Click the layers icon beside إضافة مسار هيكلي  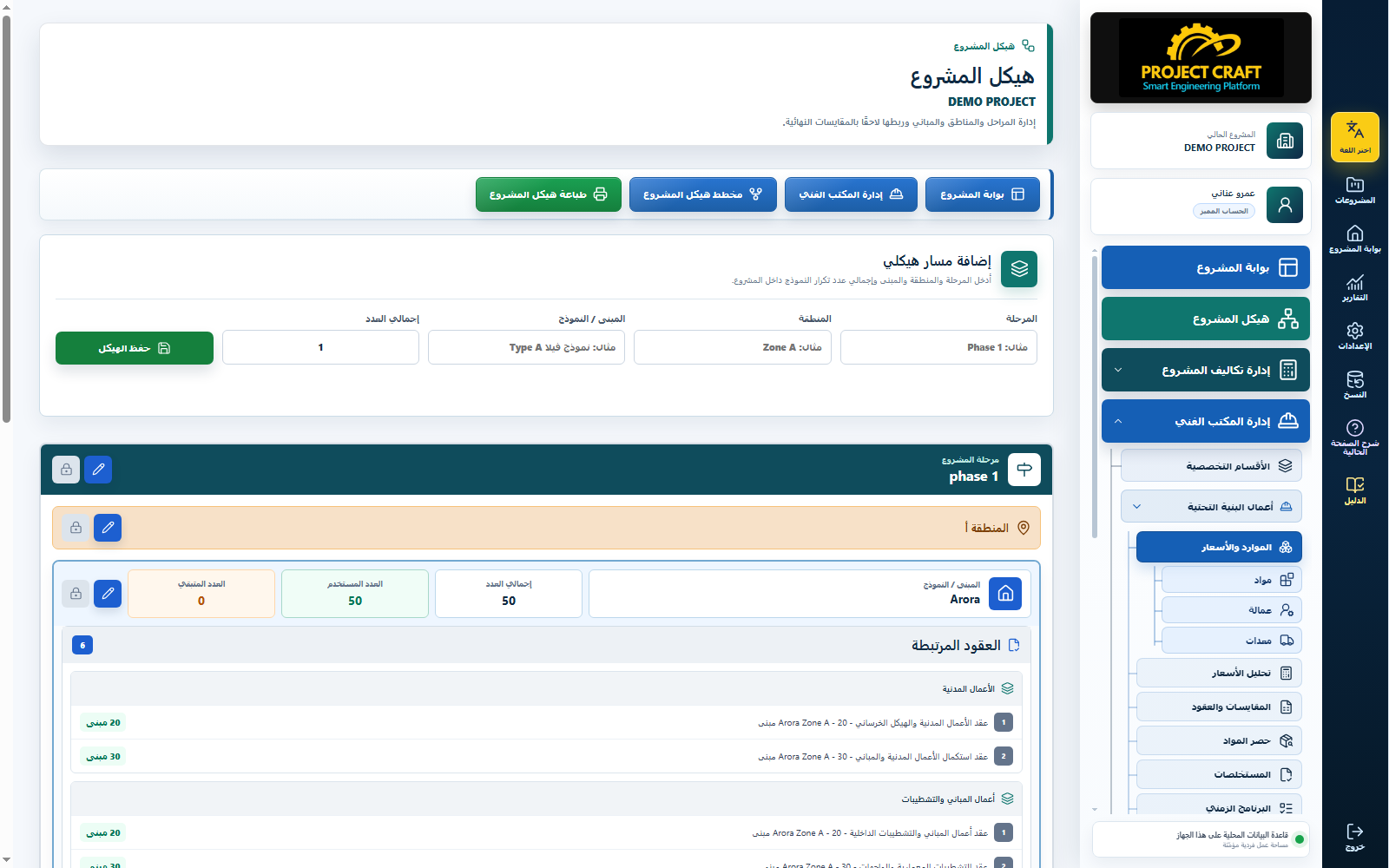point(1019,269)
